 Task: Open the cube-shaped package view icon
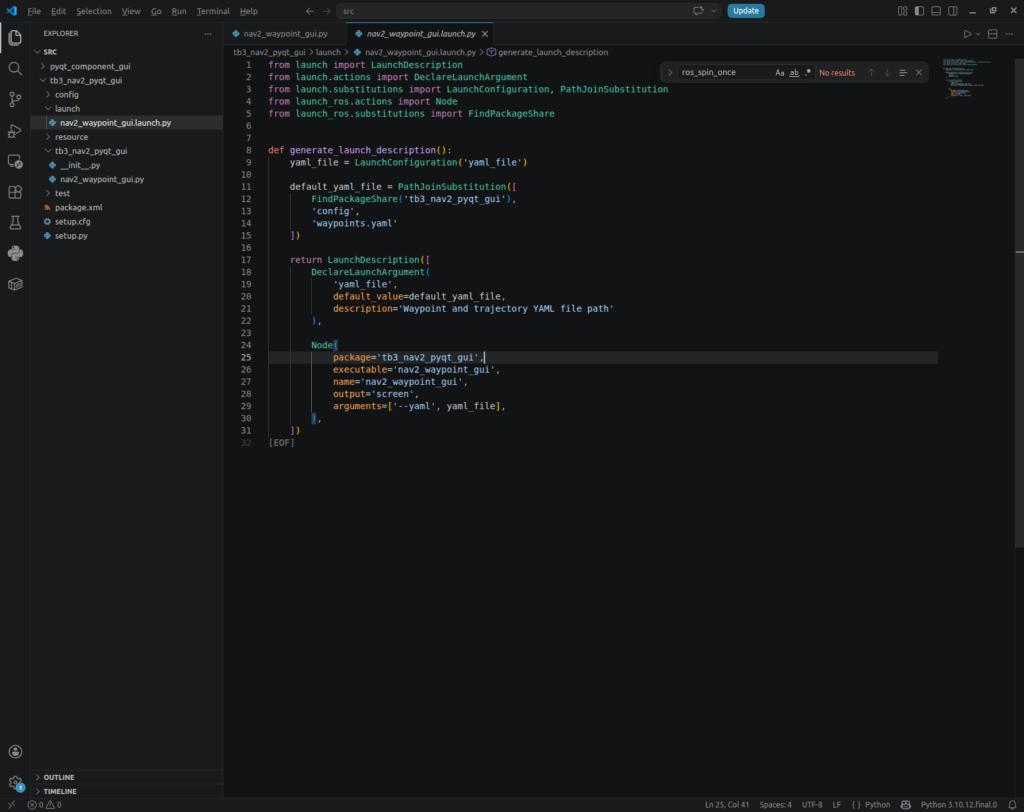[x=15, y=284]
